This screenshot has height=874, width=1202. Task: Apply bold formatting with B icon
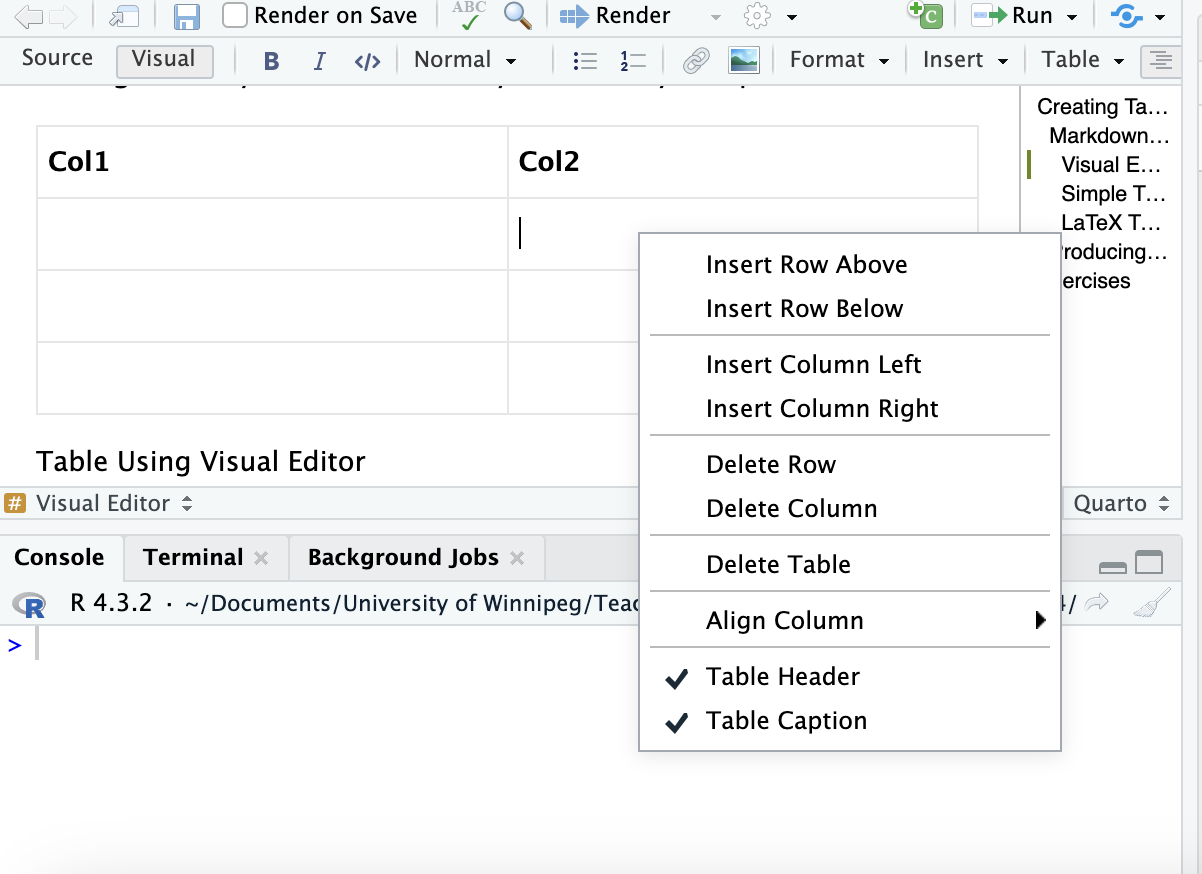click(271, 61)
